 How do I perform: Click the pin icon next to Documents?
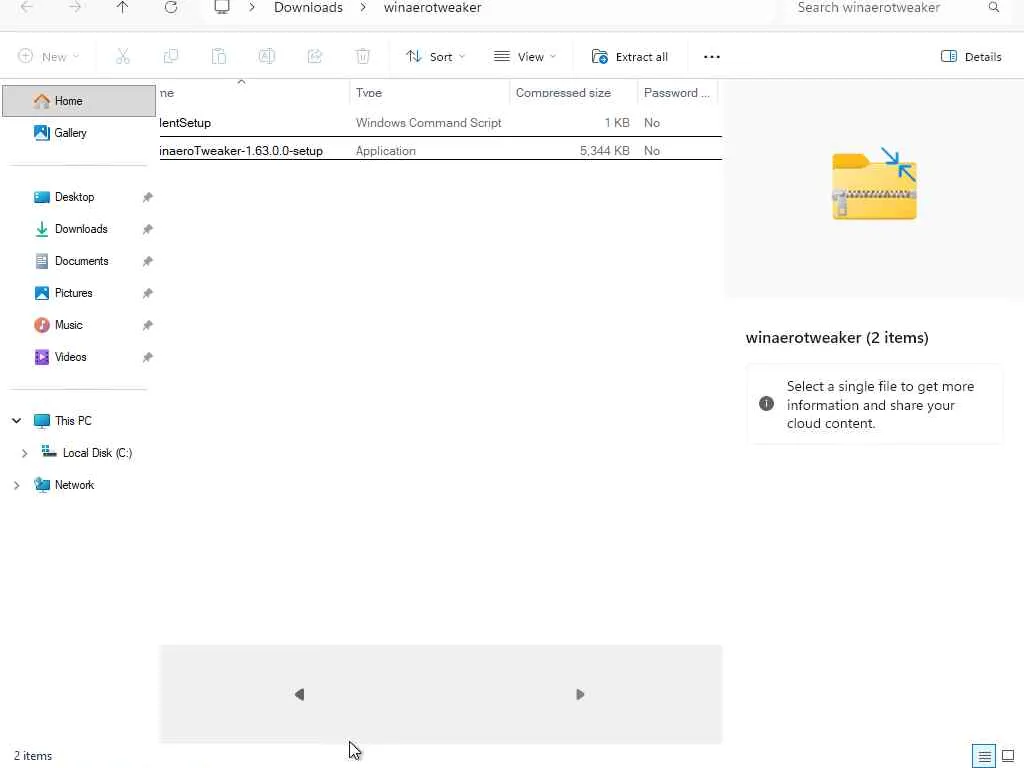[x=148, y=261]
